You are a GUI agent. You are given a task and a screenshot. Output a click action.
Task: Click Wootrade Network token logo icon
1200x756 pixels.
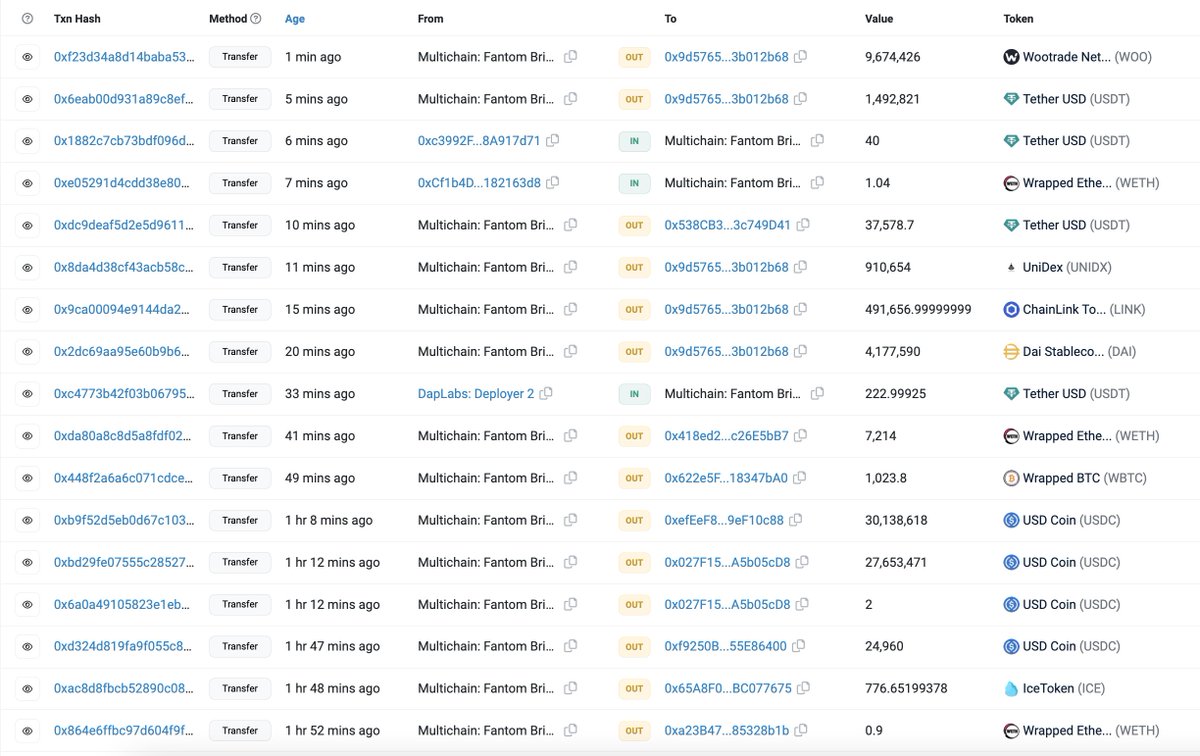[x=1011, y=57]
